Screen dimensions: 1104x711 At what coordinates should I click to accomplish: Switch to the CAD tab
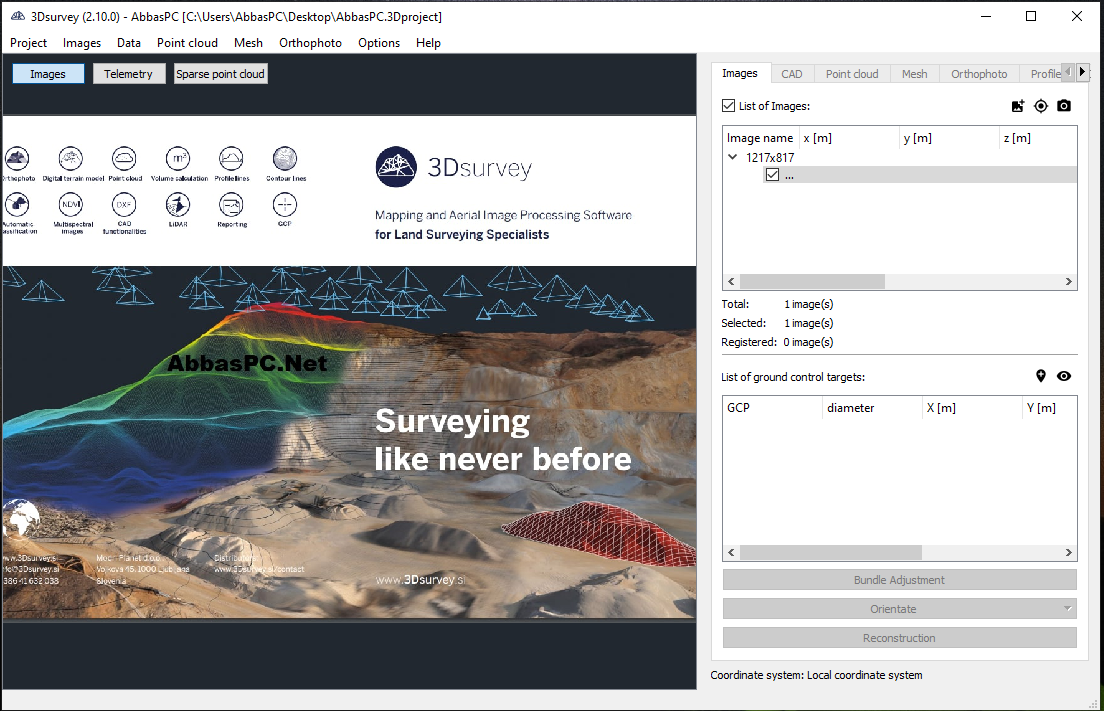click(791, 74)
